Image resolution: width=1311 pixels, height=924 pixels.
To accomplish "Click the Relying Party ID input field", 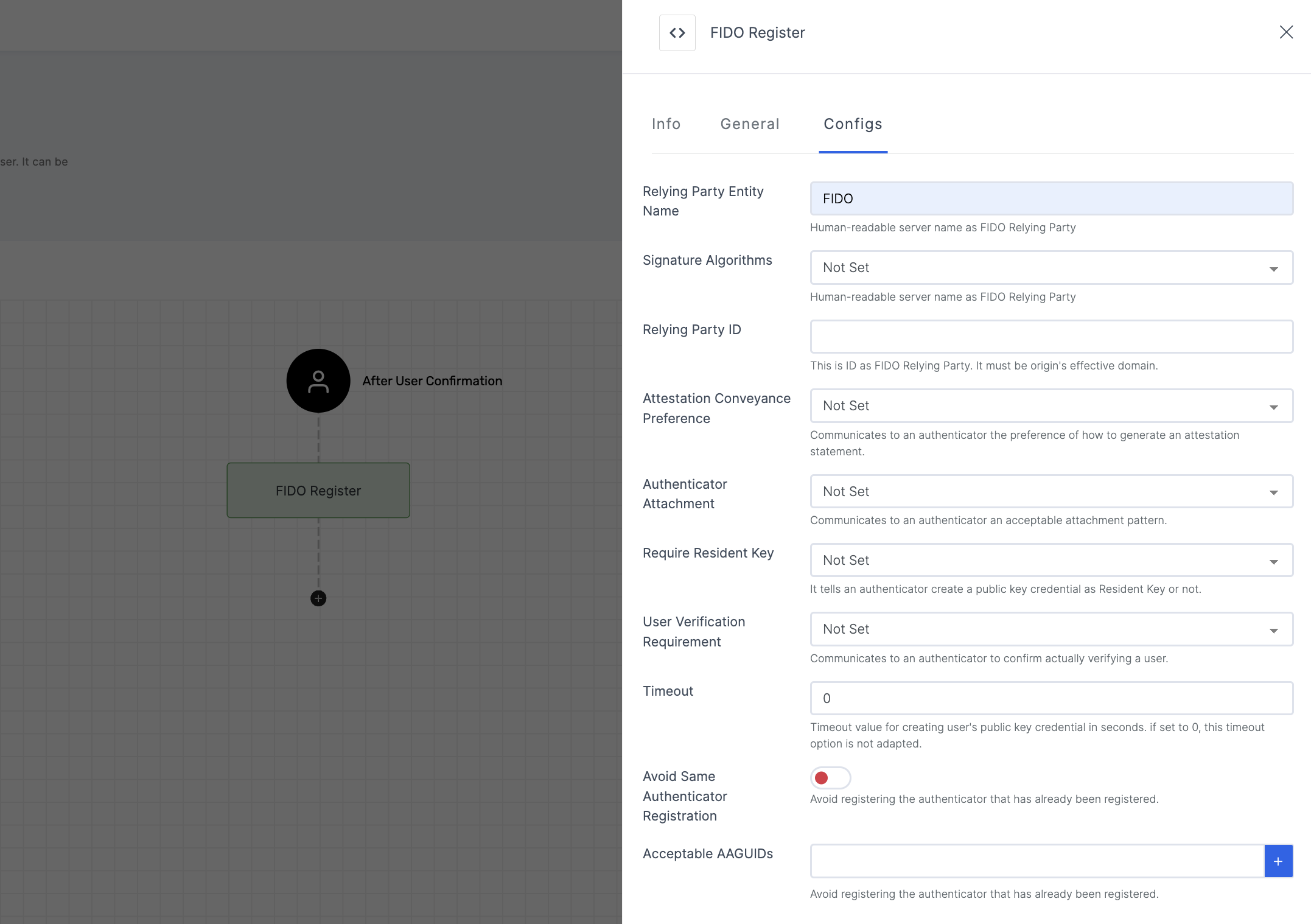I will 1051,337.
